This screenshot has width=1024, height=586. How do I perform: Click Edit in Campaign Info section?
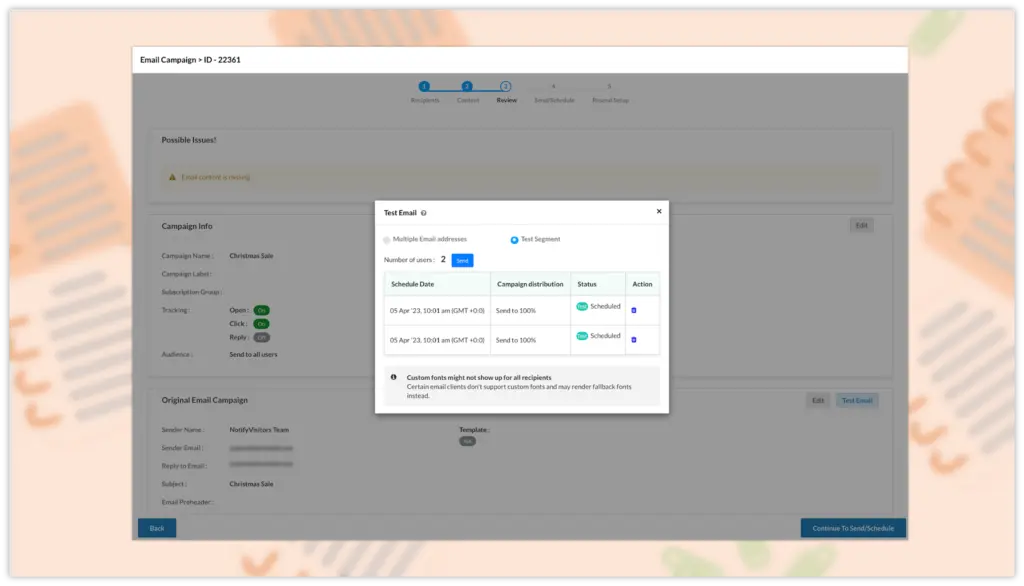pyautogui.click(x=860, y=226)
